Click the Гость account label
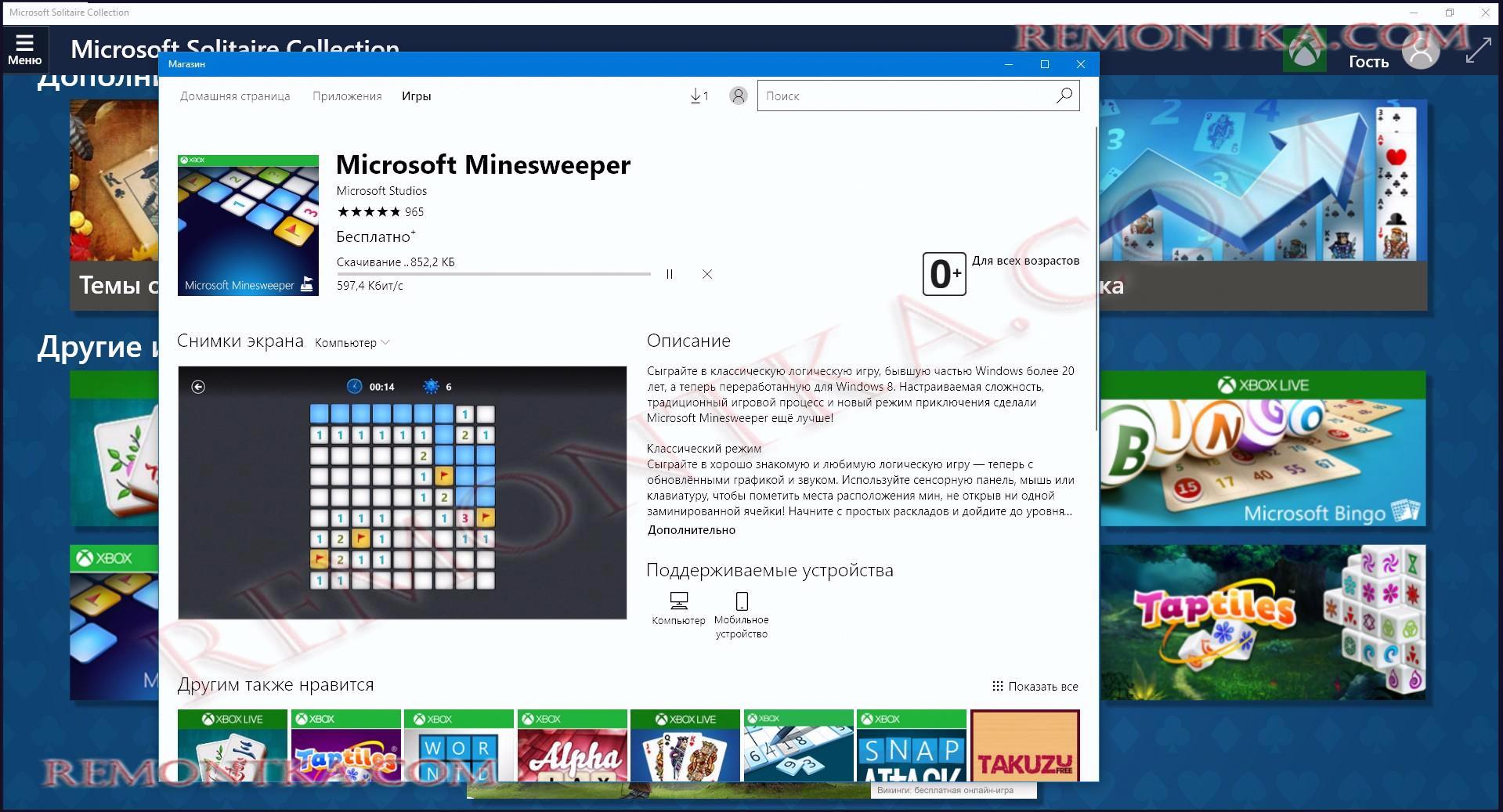 (1368, 62)
